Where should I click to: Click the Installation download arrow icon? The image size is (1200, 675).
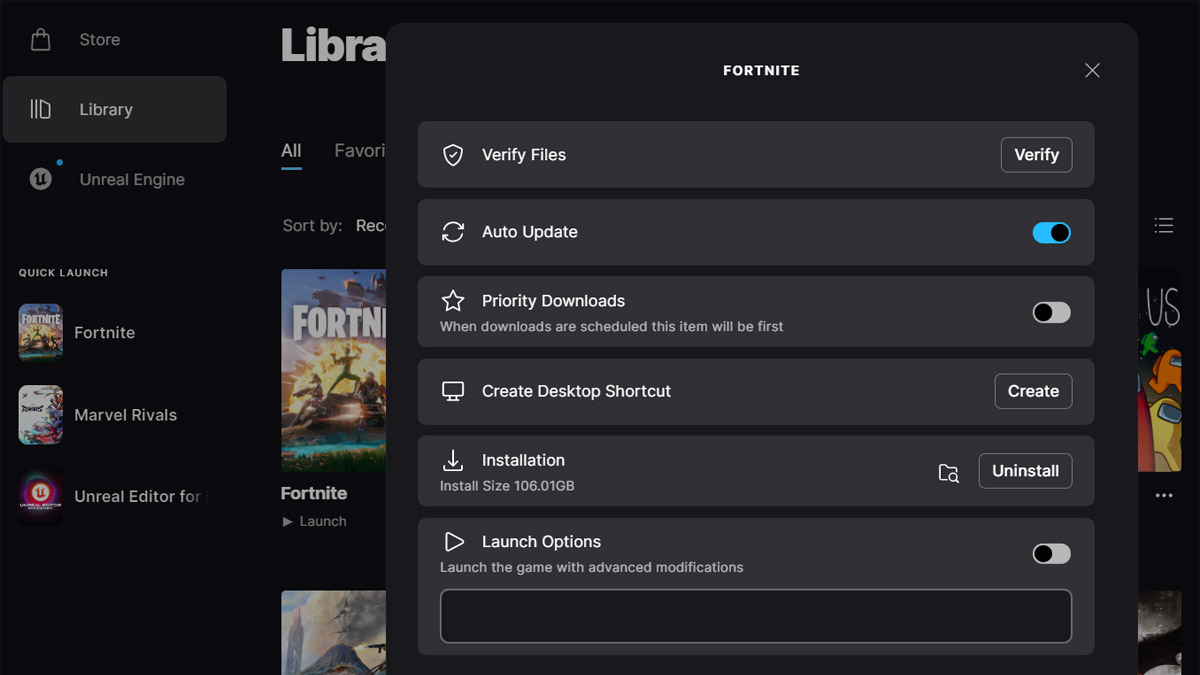(453, 460)
